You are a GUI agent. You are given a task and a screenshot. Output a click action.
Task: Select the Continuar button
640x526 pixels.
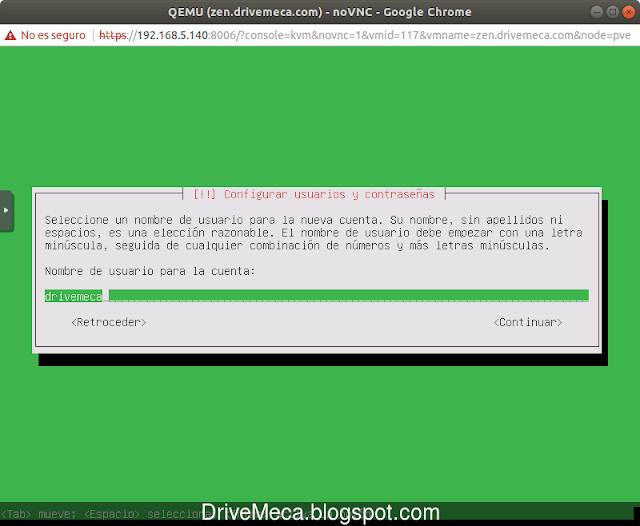(x=527, y=322)
